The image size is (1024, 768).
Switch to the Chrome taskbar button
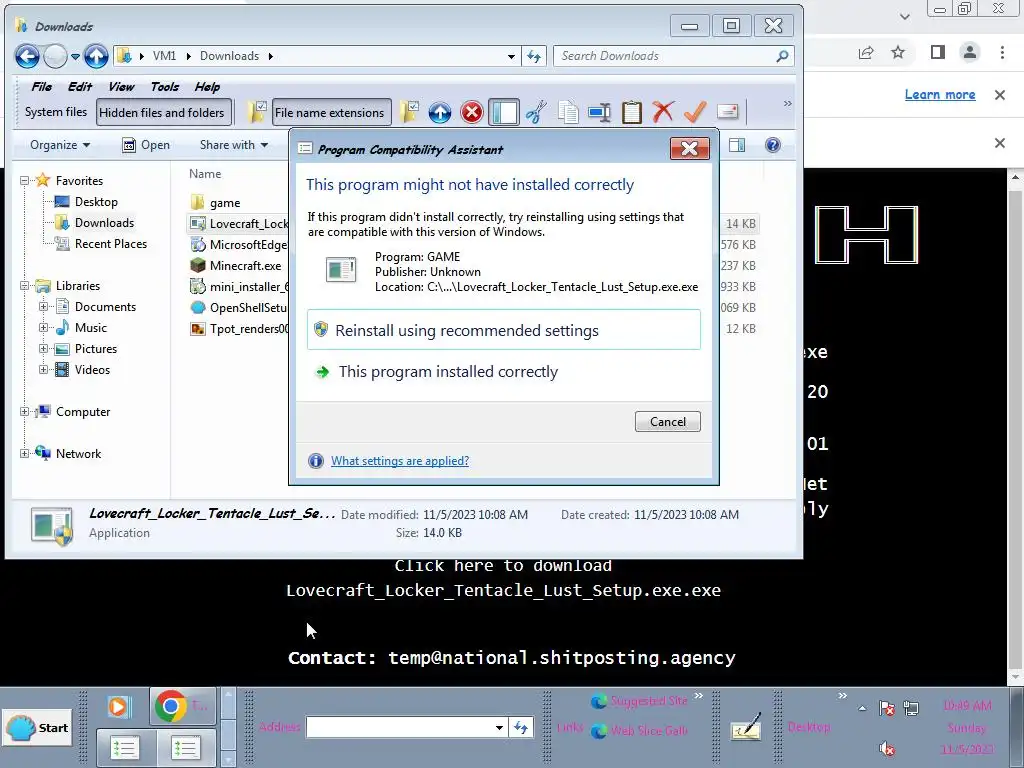coord(182,706)
